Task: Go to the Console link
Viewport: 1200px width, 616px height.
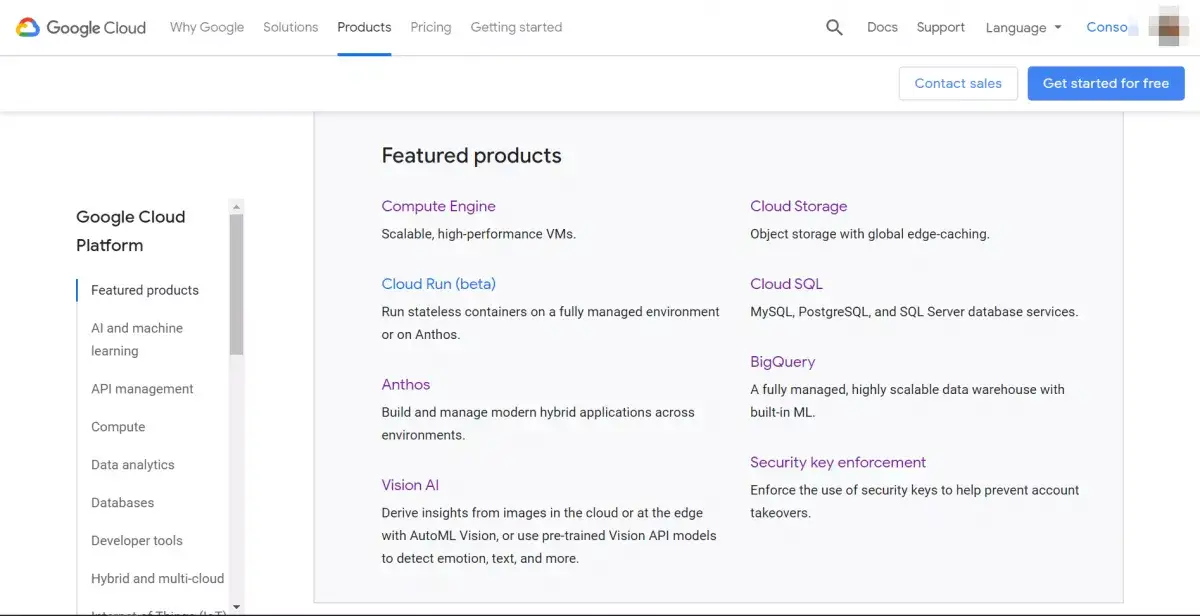Action: (1111, 27)
